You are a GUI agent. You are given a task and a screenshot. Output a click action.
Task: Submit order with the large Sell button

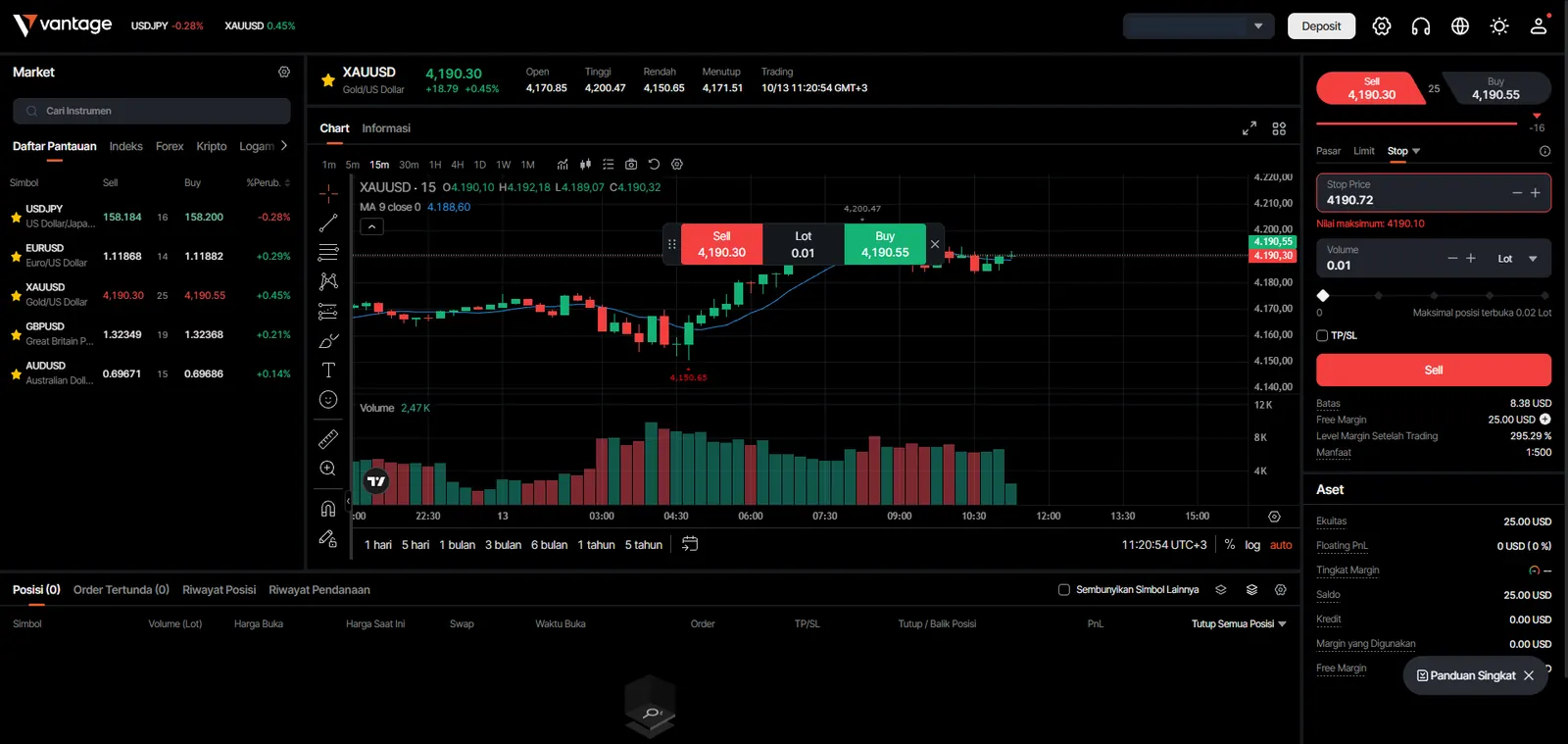[1433, 370]
